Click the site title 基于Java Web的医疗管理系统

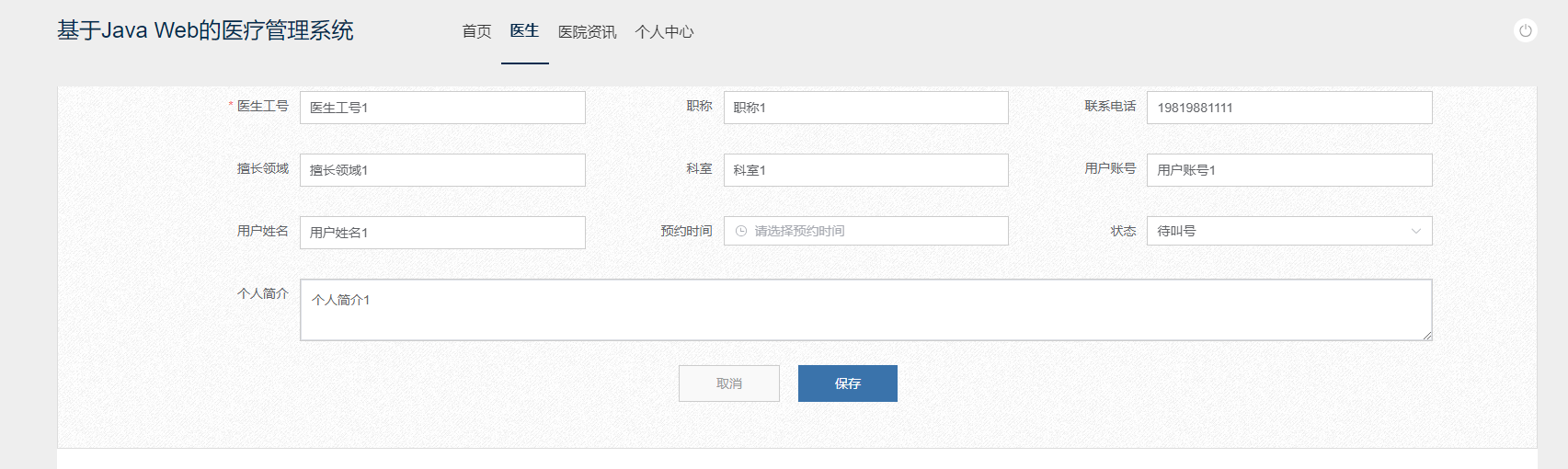point(205,30)
